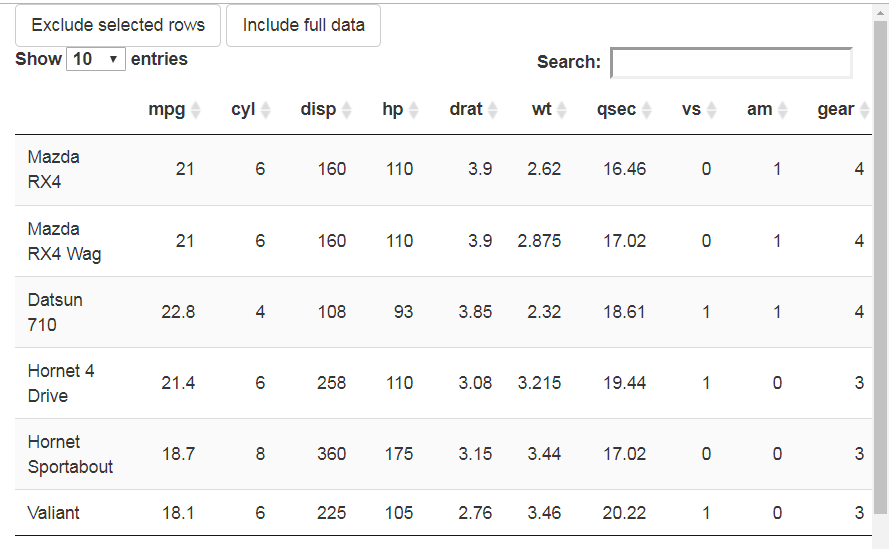This screenshot has width=889, height=549.
Task: Click Exclude selected rows button
Action: (x=118, y=25)
